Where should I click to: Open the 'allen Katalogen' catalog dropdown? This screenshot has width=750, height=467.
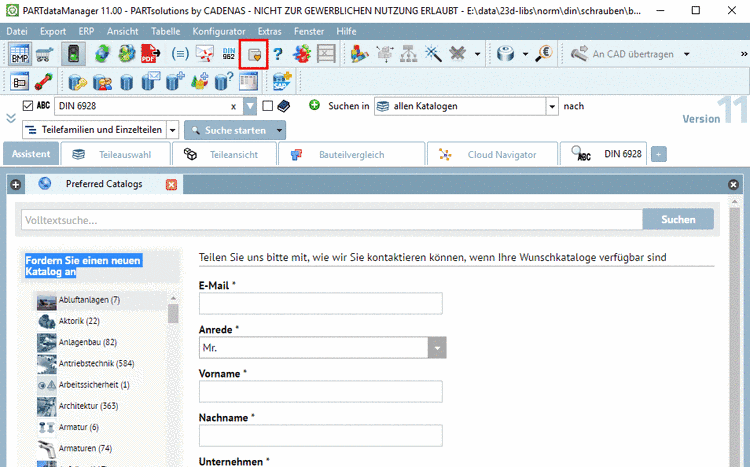[552, 106]
